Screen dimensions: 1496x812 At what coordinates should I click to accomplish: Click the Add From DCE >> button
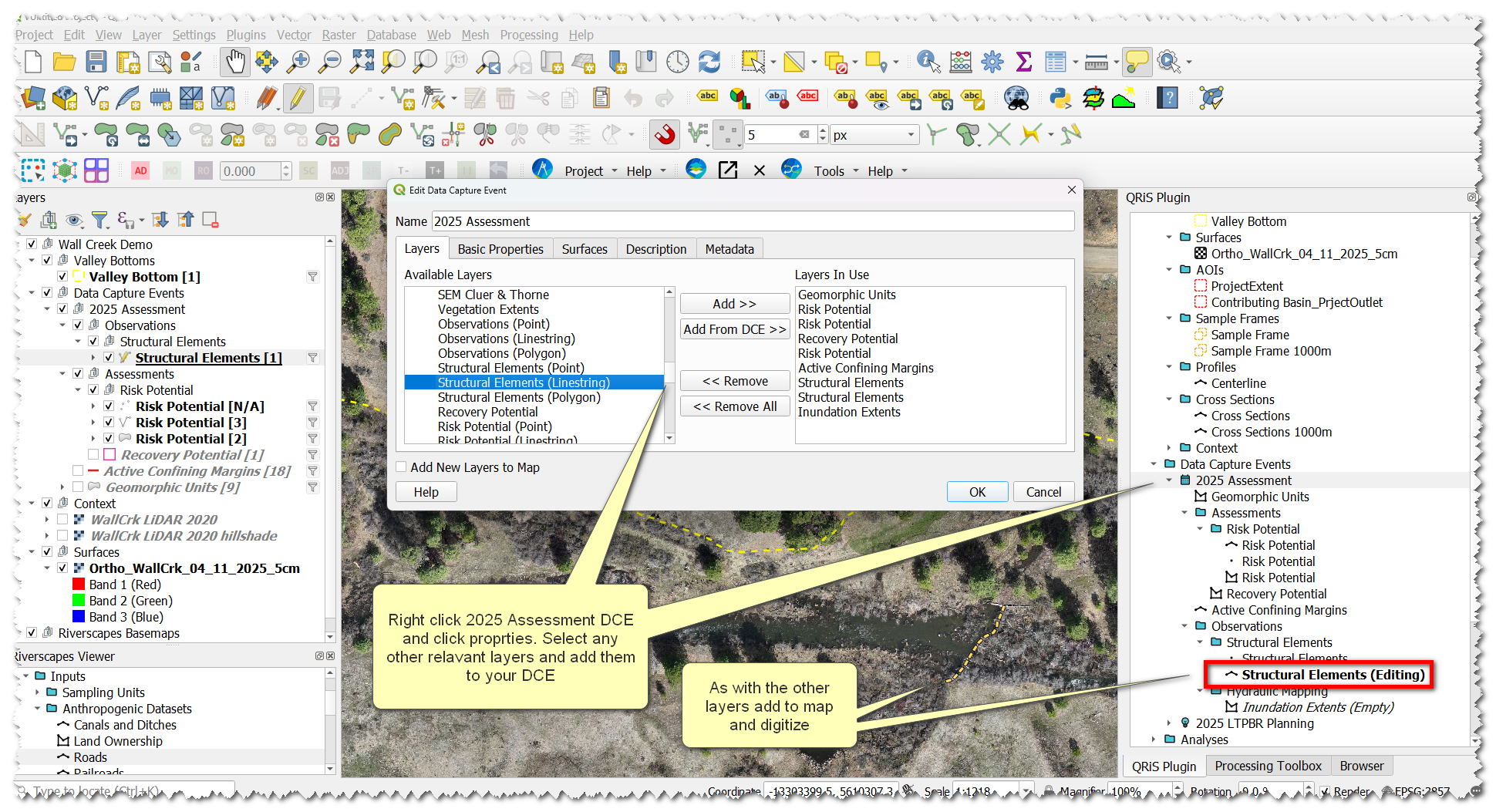coord(734,329)
